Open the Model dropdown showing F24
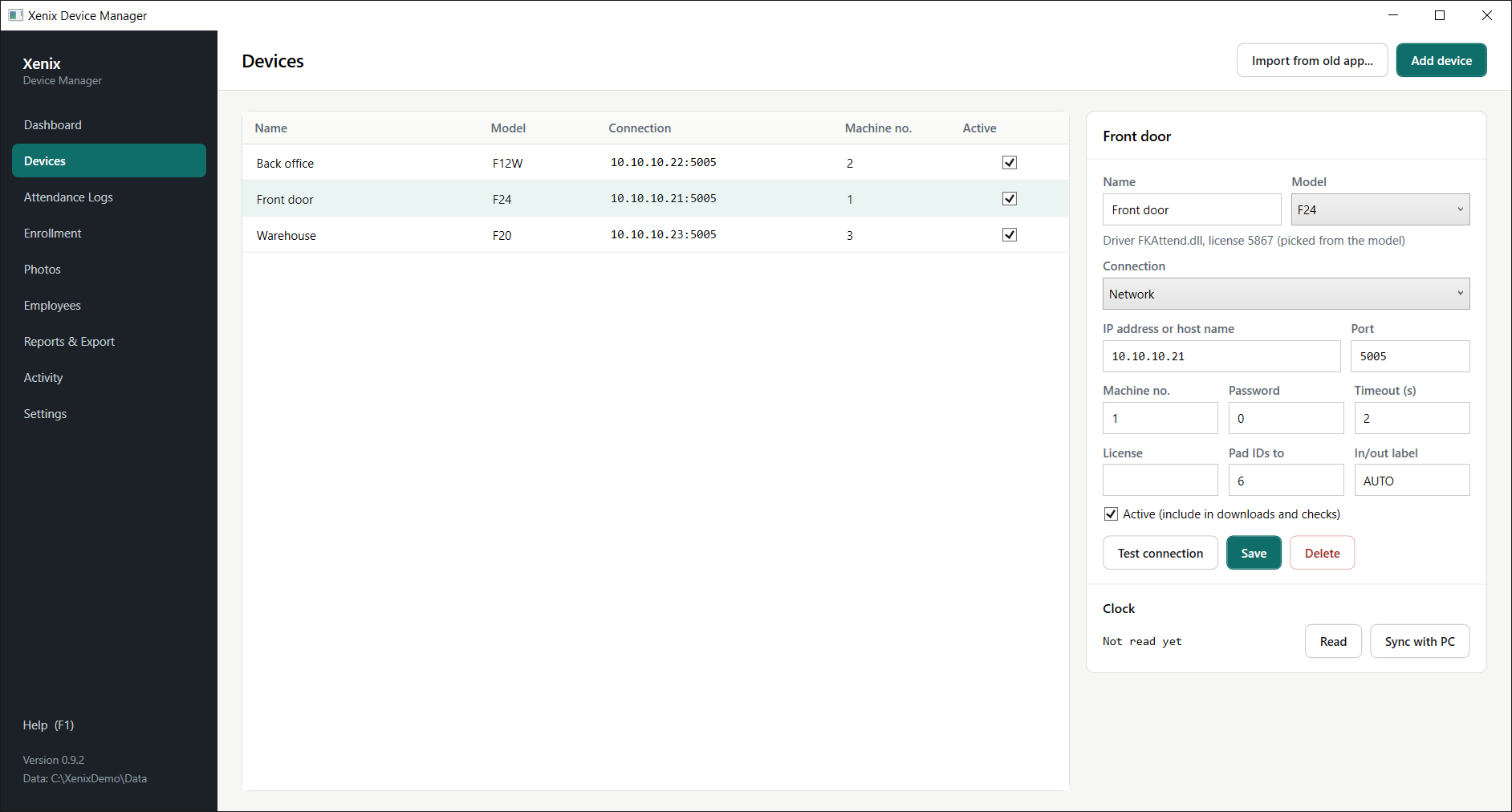The height and width of the screenshot is (812, 1512). pos(1380,209)
